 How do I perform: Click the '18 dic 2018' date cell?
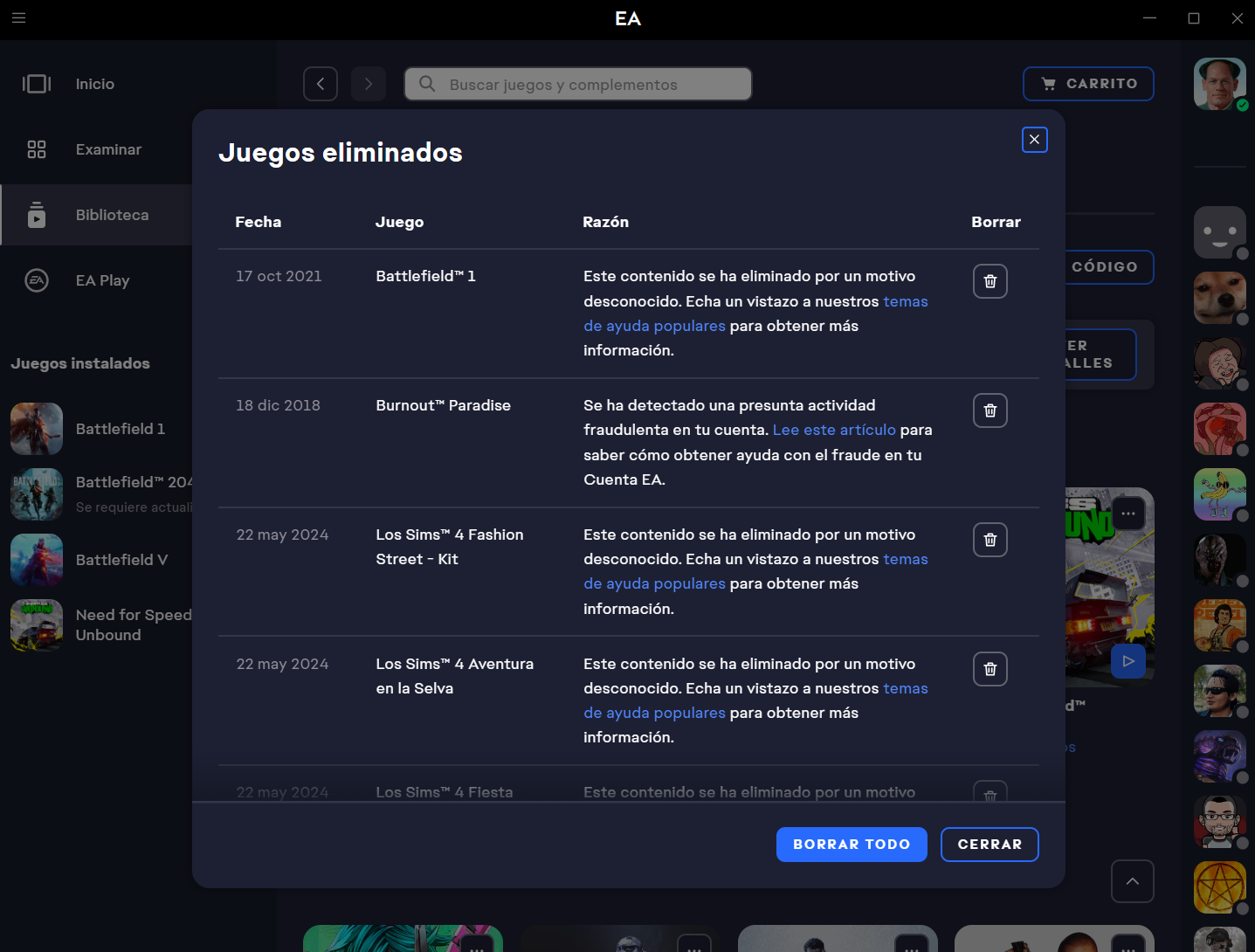click(x=278, y=405)
